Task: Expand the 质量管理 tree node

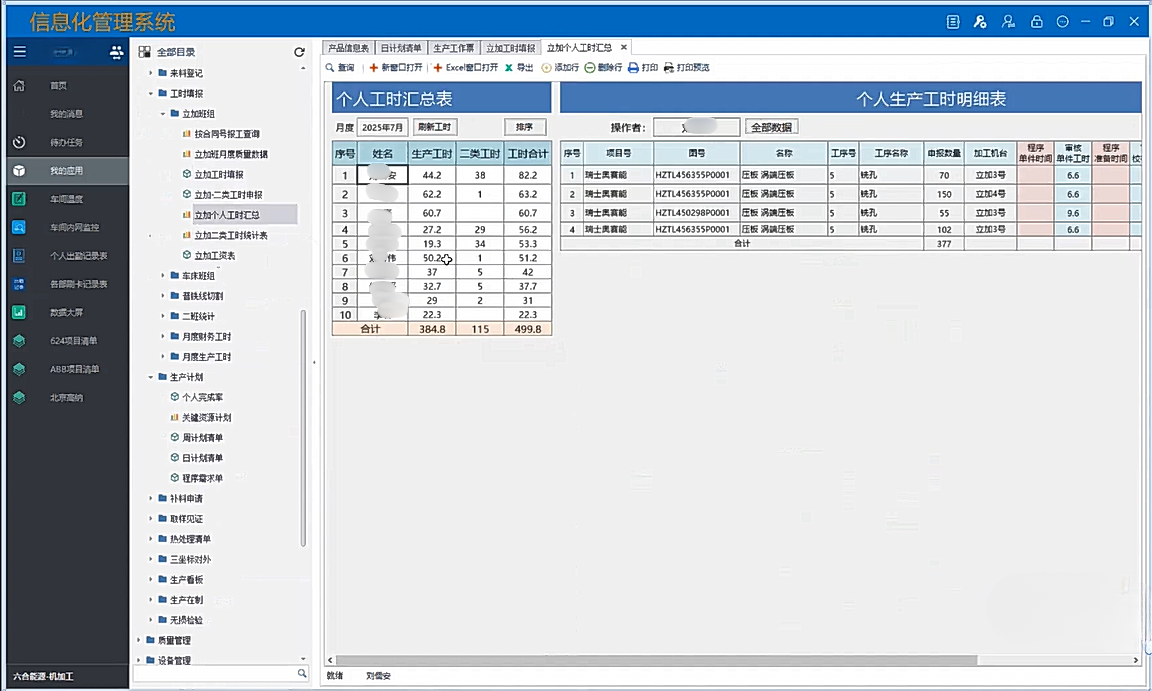Action: [x=139, y=640]
